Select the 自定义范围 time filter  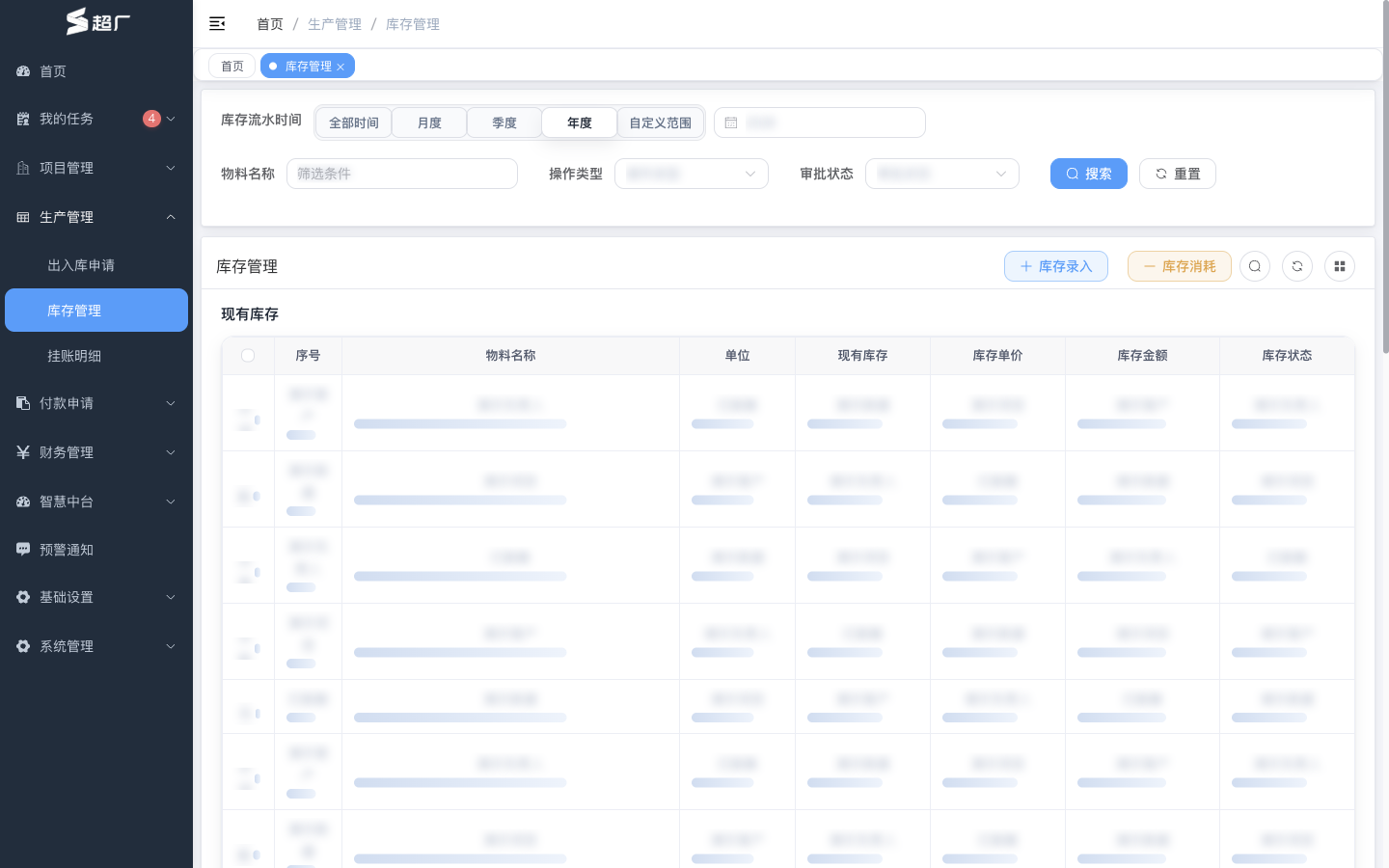click(x=661, y=122)
